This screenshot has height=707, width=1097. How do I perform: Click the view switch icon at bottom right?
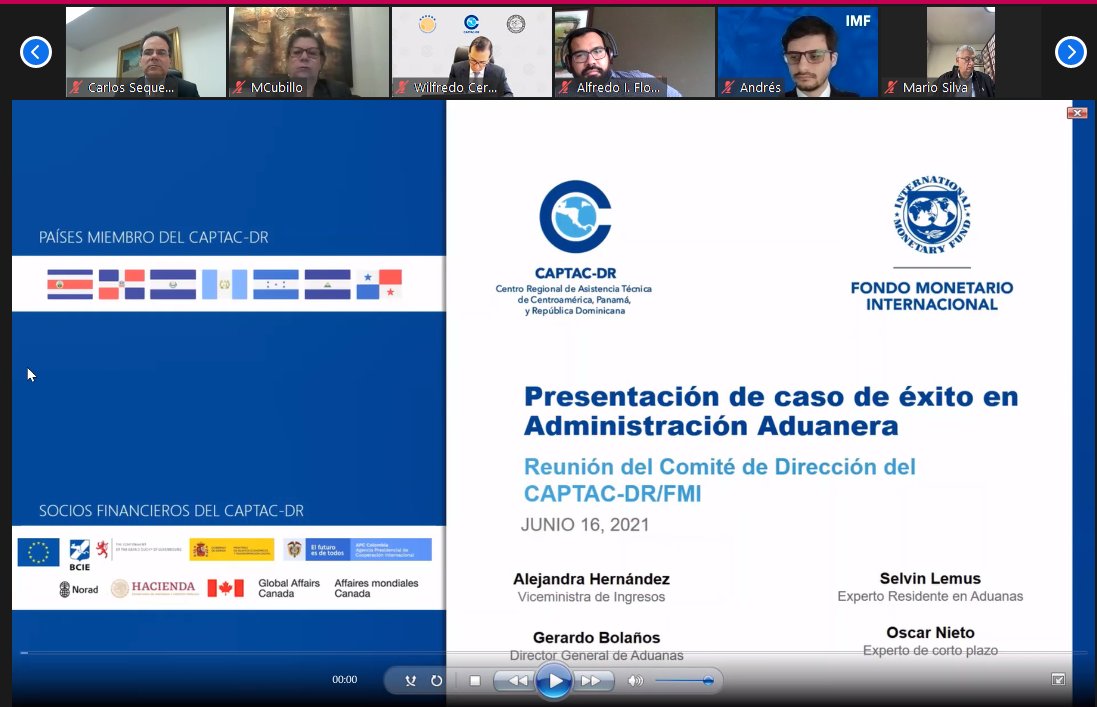[x=1058, y=679]
